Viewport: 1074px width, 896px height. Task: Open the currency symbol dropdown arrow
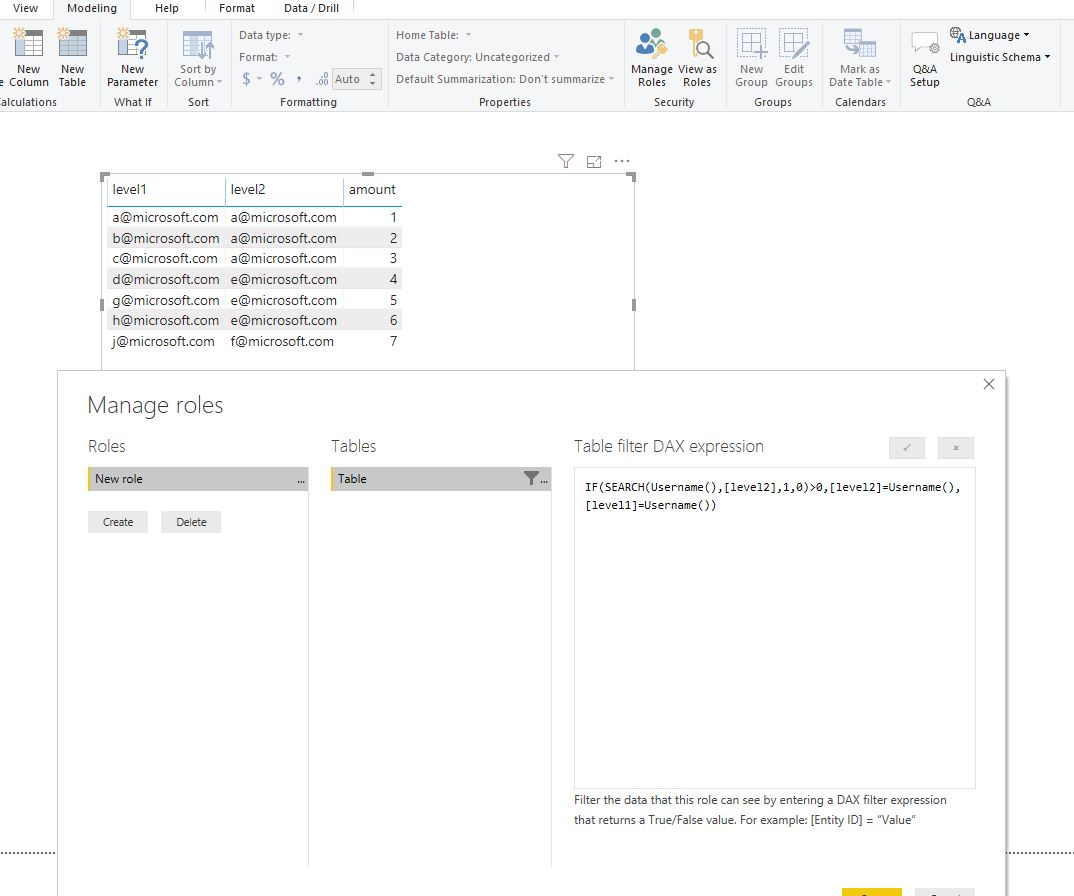(260, 79)
